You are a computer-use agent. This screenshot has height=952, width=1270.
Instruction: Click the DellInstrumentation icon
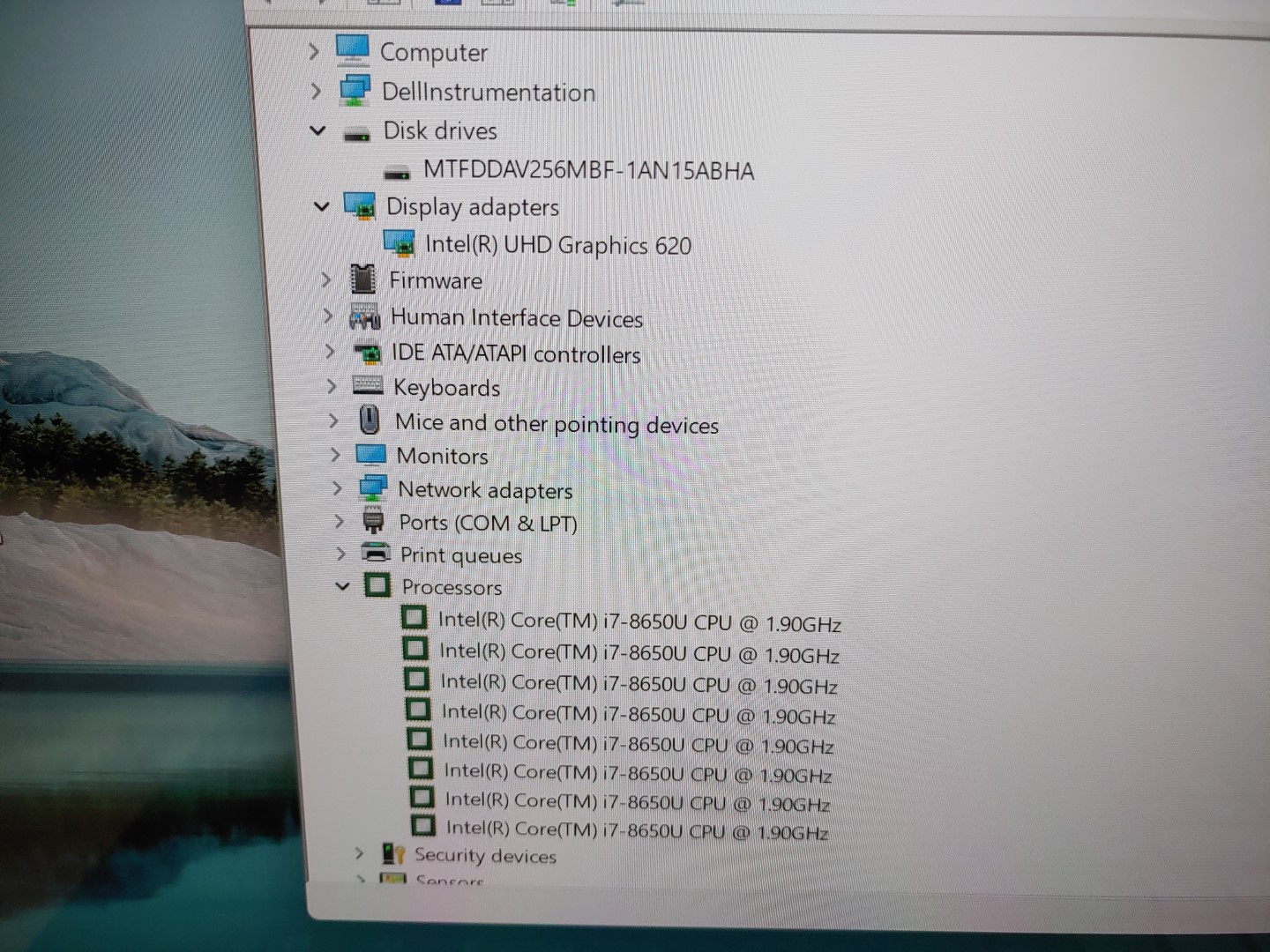[355, 90]
